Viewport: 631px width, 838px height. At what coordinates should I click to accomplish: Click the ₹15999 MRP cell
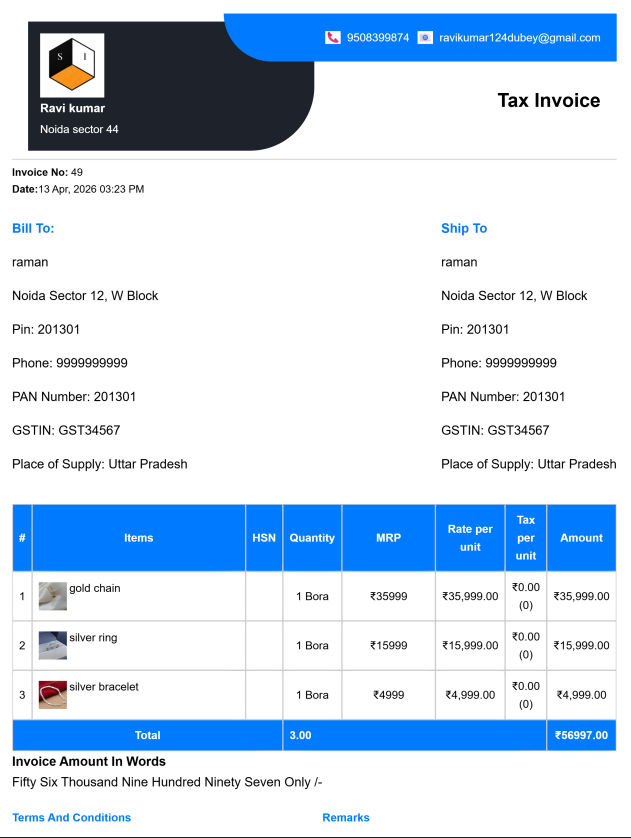coord(388,645)
